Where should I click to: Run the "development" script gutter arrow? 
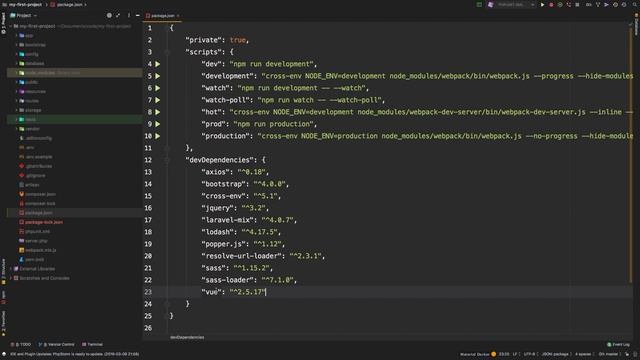[x=158, y=76]
